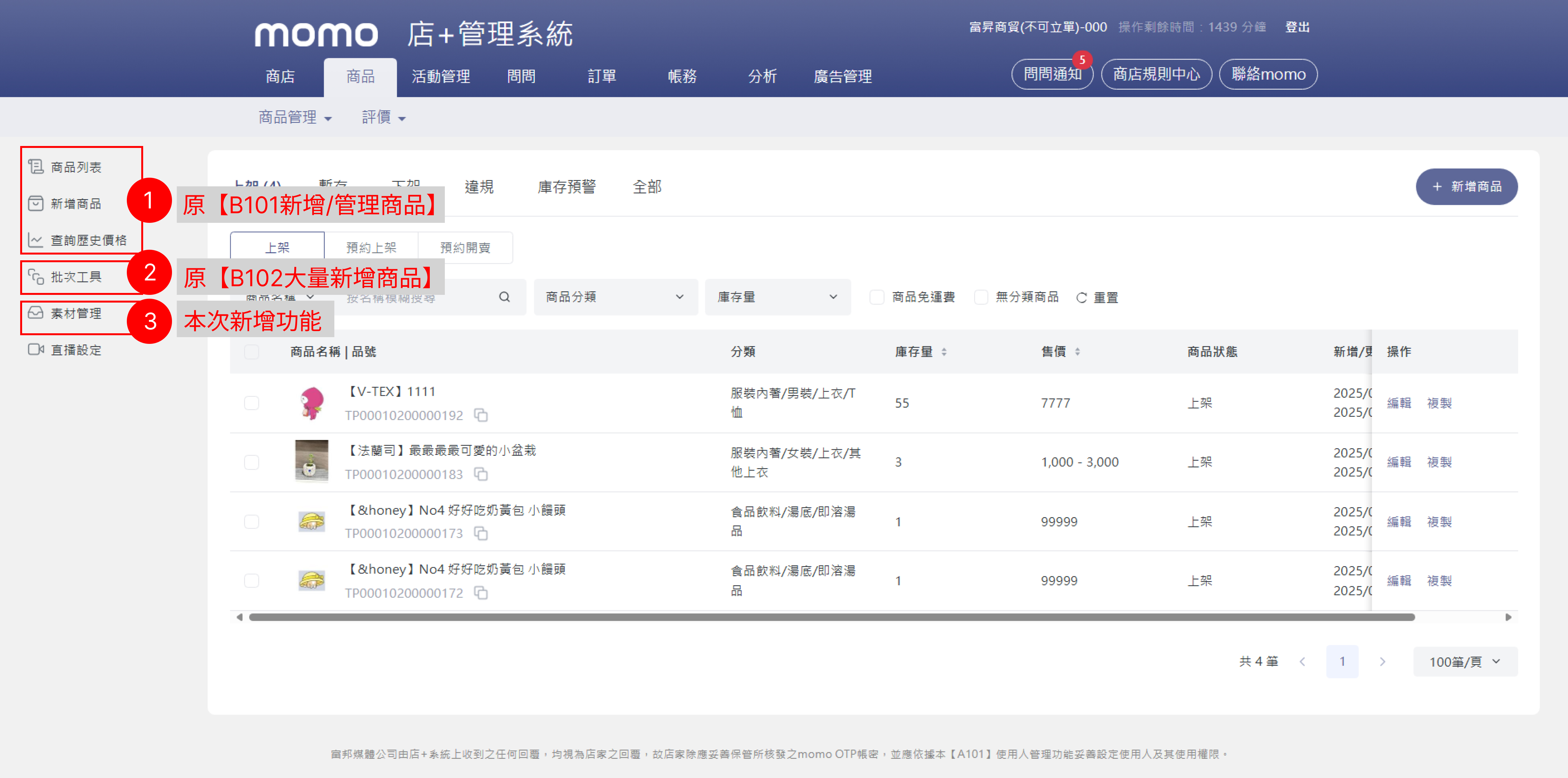Open 帳務 main nav tab

(x=682, y=77)
